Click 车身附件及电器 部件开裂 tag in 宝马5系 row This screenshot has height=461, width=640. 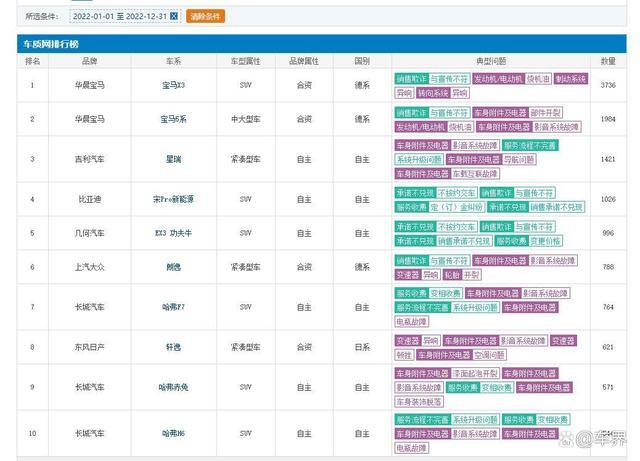point(518,112)
